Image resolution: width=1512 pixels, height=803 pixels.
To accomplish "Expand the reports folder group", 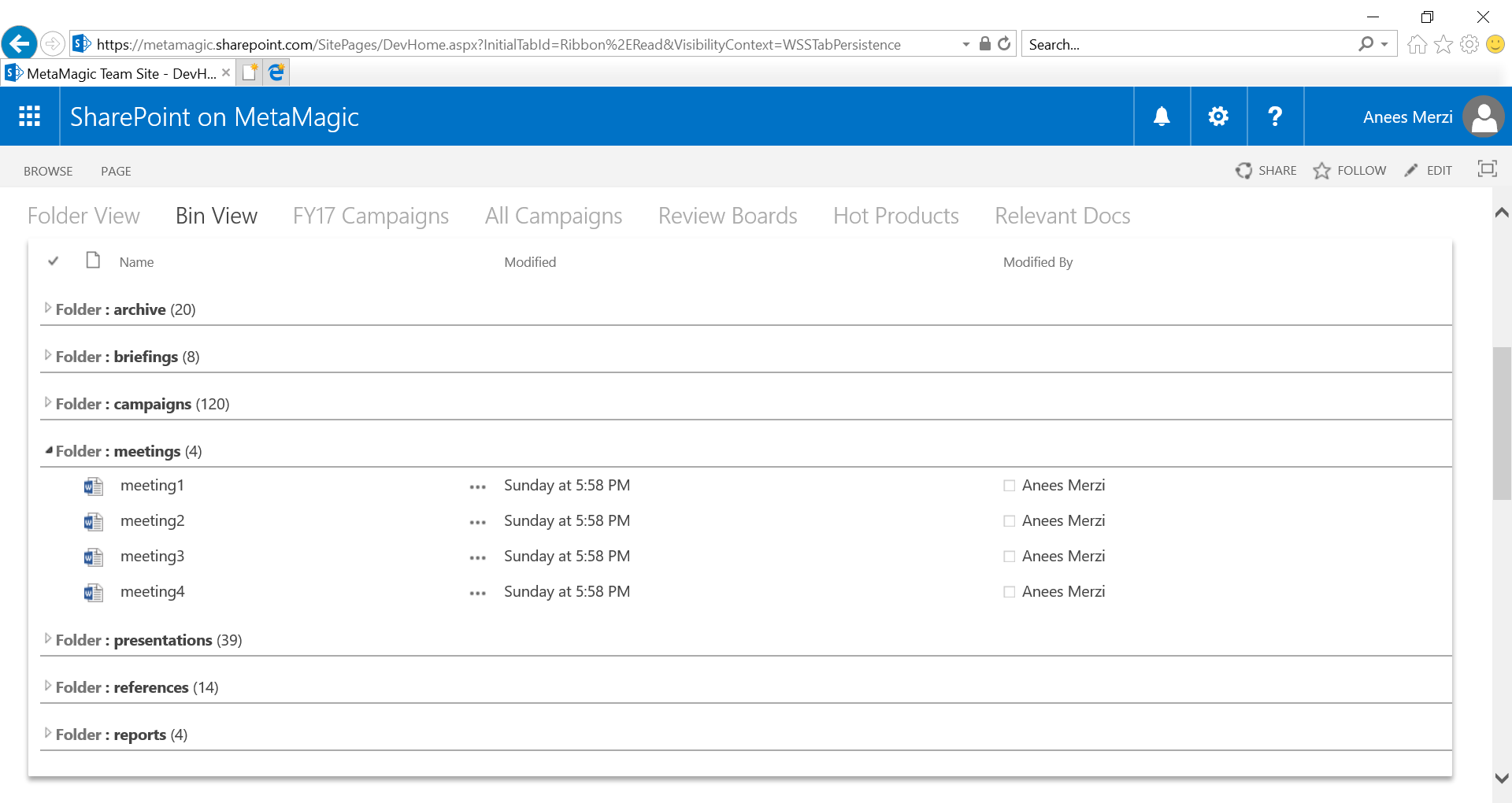I will [x=48, y=733].
